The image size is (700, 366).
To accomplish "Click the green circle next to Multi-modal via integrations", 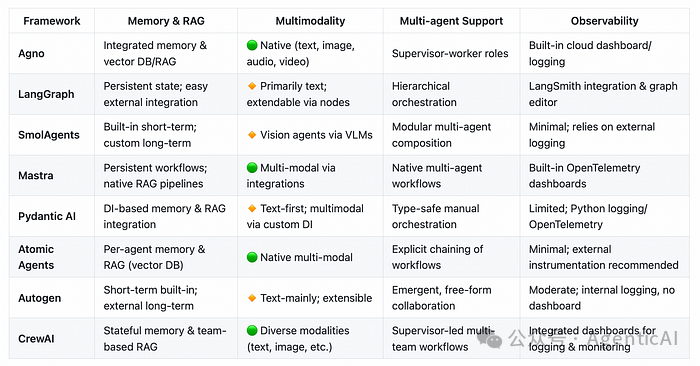I will pyautogui.click(x=252, y=167).
